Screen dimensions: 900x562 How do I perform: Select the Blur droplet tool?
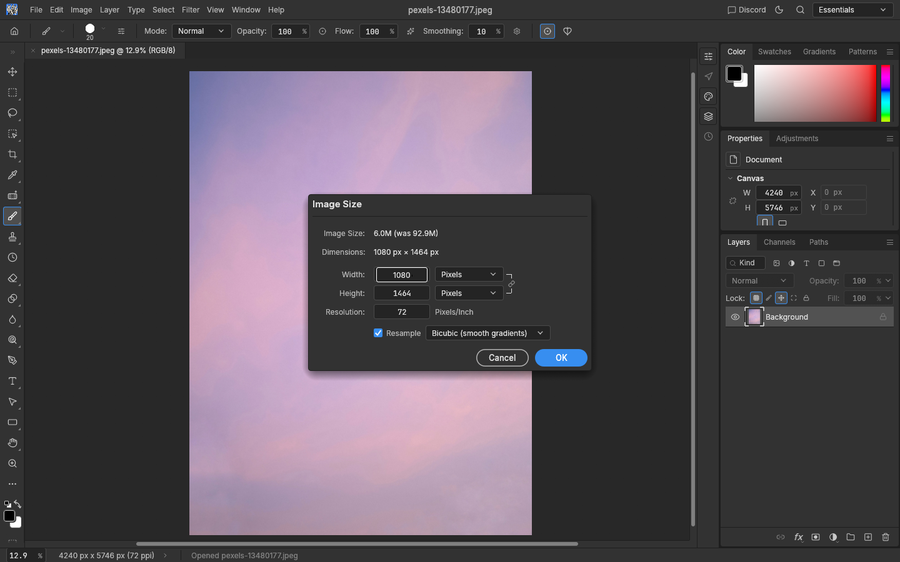(x=12, y=320)
